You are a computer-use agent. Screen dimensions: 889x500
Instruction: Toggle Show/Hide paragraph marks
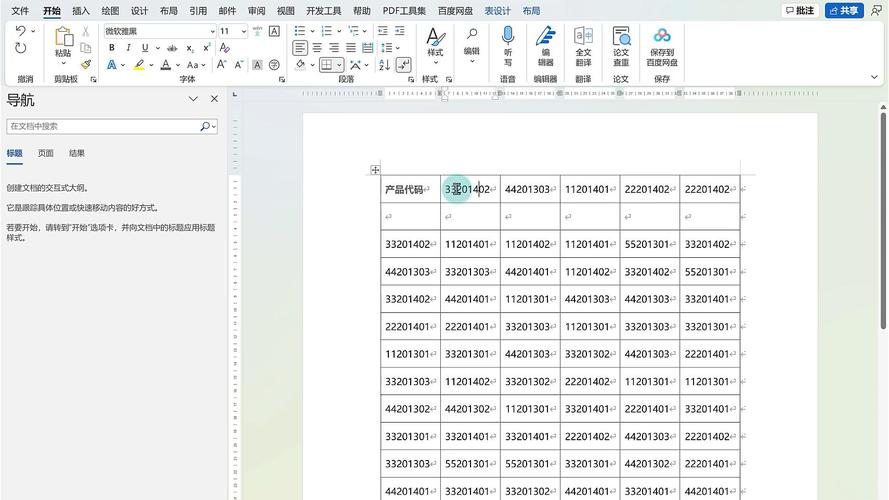point(404,65)
